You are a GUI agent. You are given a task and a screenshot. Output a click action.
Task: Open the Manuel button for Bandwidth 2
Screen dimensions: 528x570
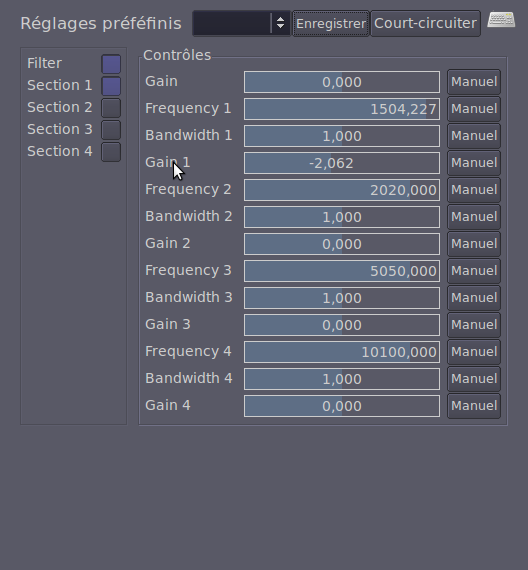474,217
